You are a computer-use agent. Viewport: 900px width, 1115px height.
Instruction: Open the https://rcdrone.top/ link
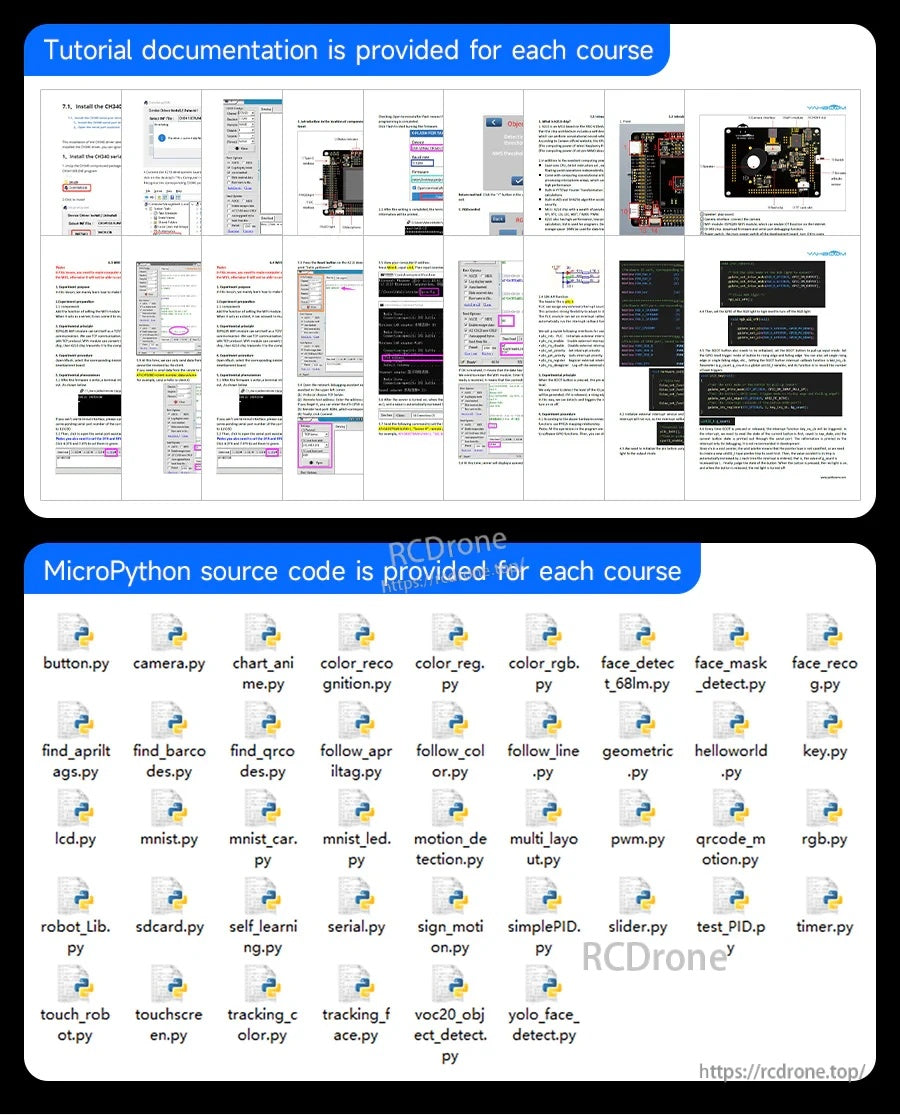pos(781,1071)
